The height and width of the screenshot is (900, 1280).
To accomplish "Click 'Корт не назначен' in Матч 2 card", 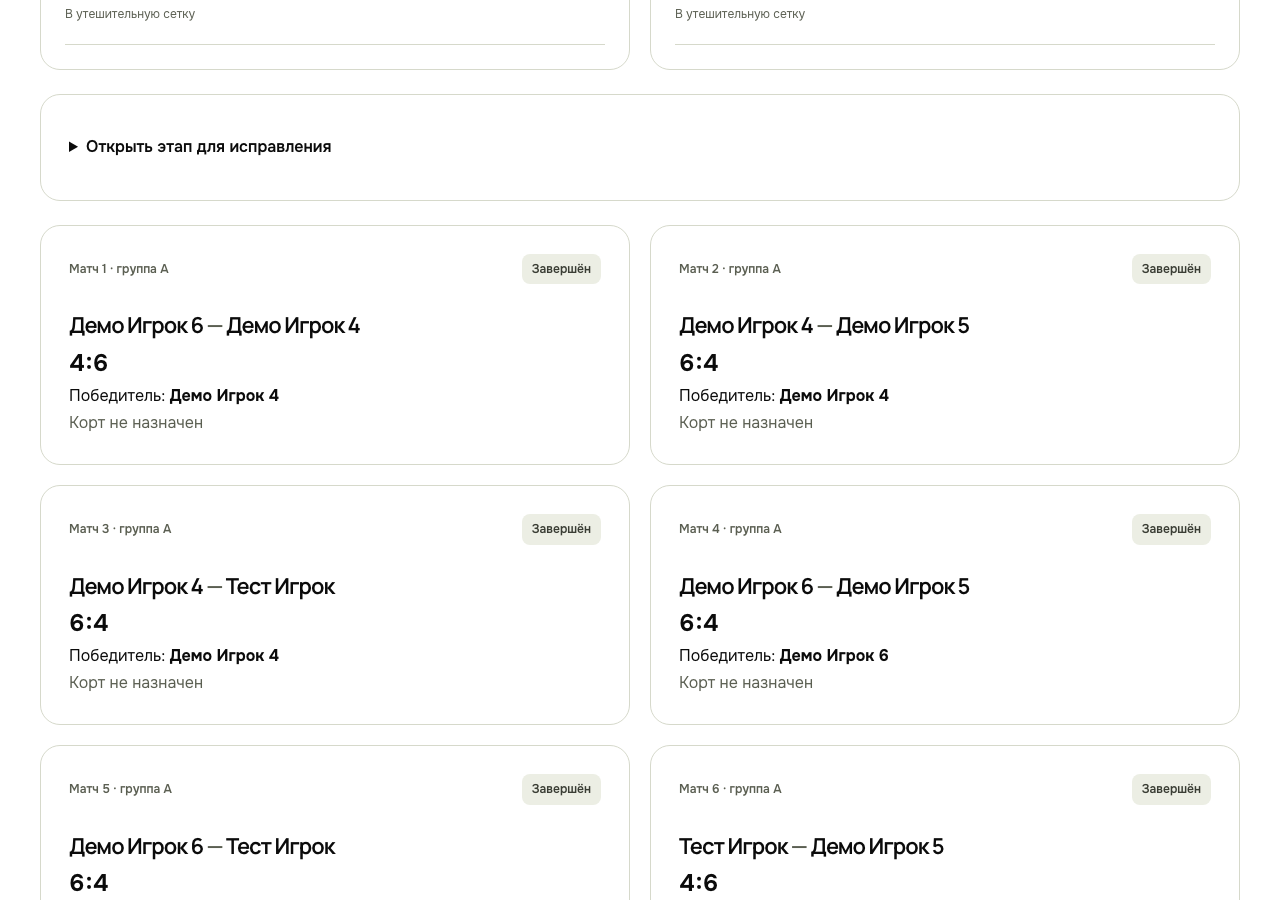I will click(x=746, y=422).
